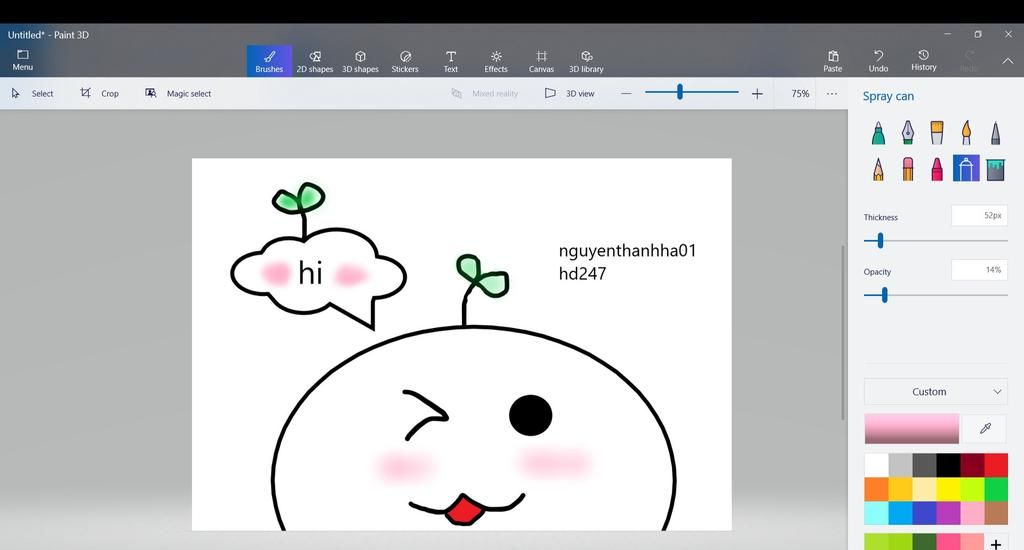Viewport: 1024px width, 550px height.
Task: Click the Opacity slider handle
Action: tap(885, 295)
